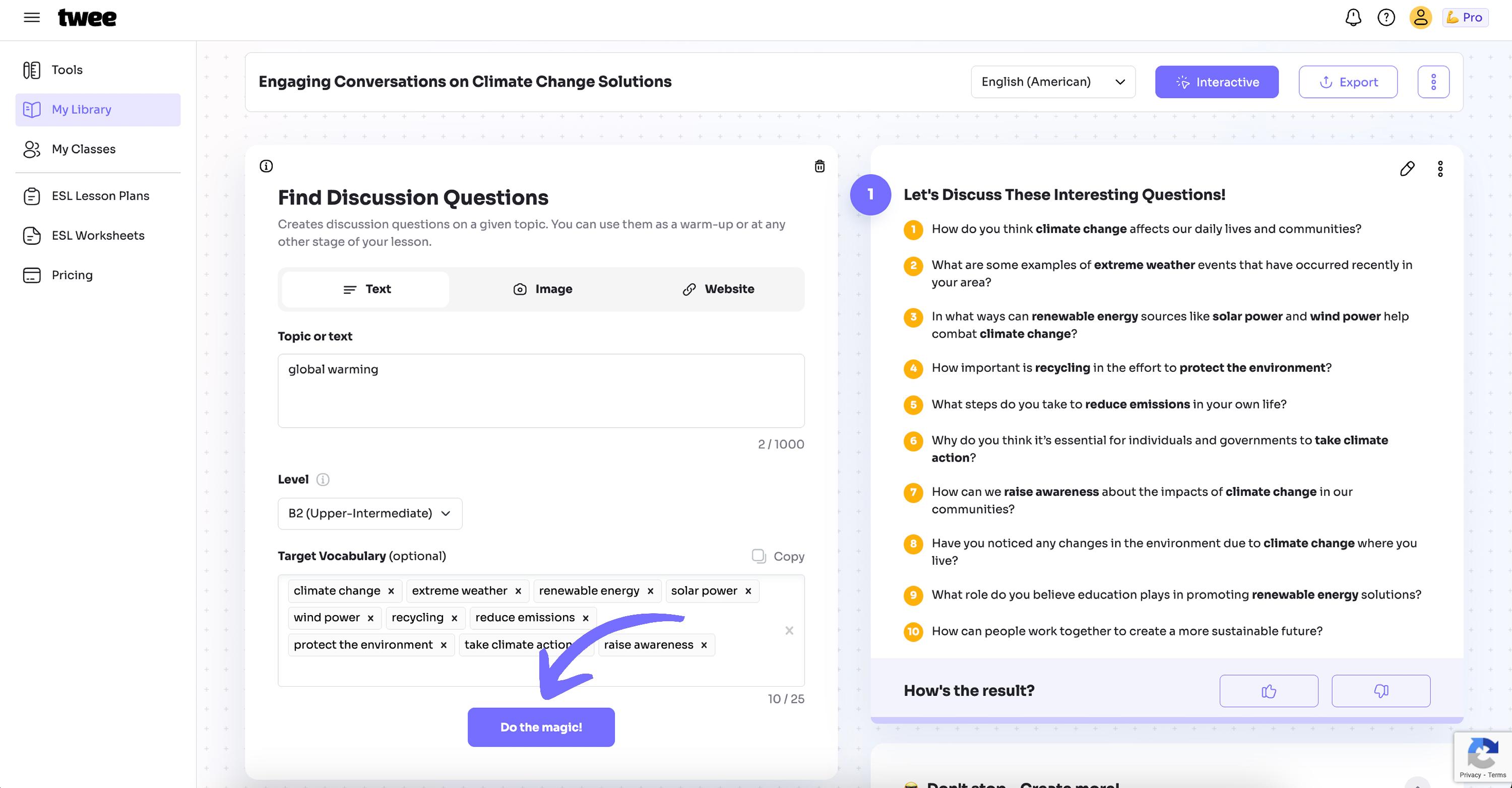Select the Text tab
The image size is (1512, 788).
tap(366, 289)
